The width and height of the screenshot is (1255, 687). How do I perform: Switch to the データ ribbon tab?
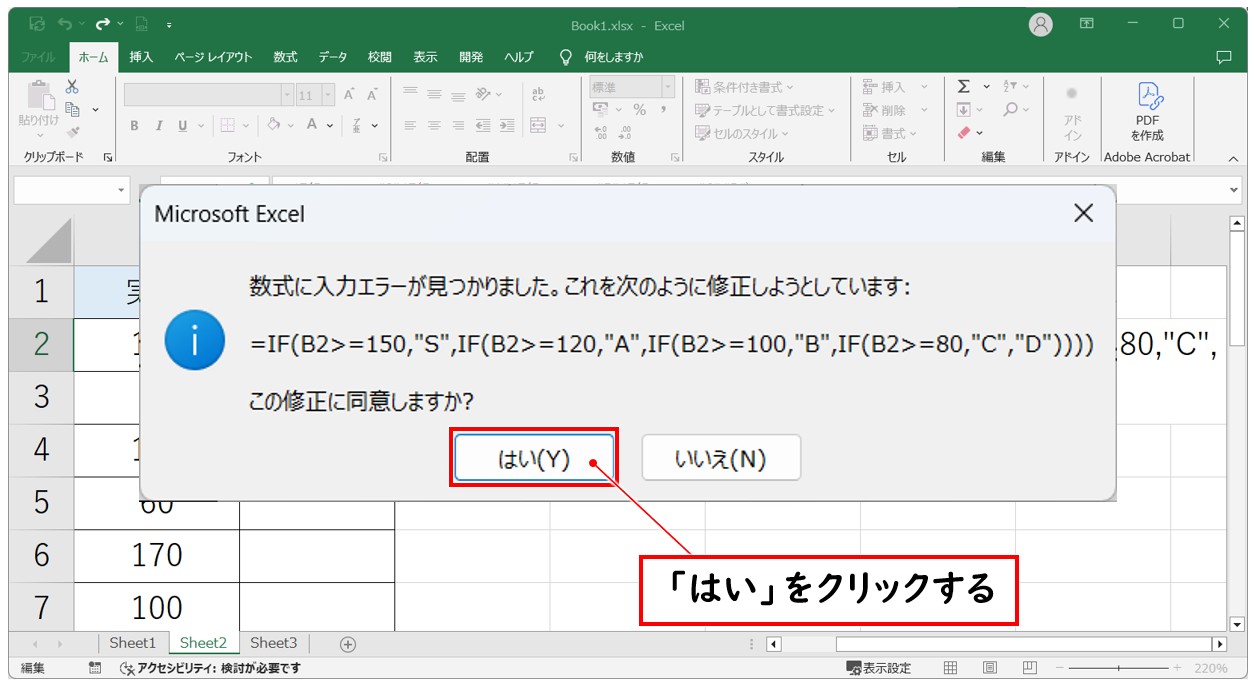[333, 57]
